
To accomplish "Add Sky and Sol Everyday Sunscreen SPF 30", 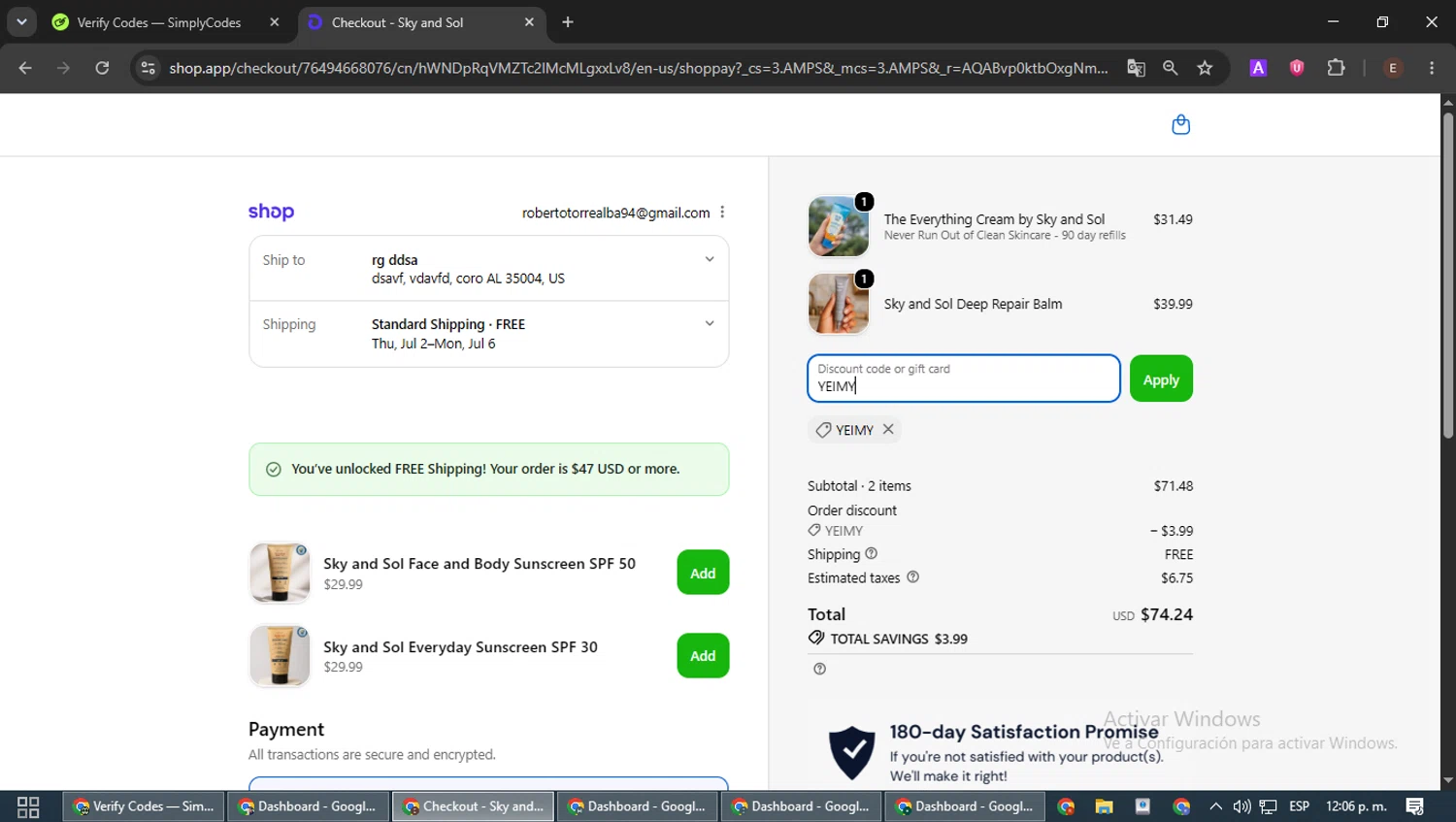I will [703, 656].
